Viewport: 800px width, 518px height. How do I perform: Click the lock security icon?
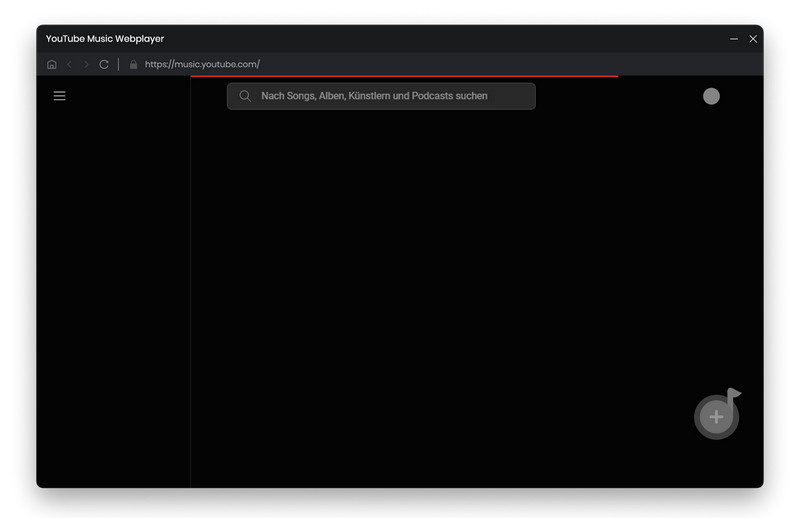(x=133, y=64)
